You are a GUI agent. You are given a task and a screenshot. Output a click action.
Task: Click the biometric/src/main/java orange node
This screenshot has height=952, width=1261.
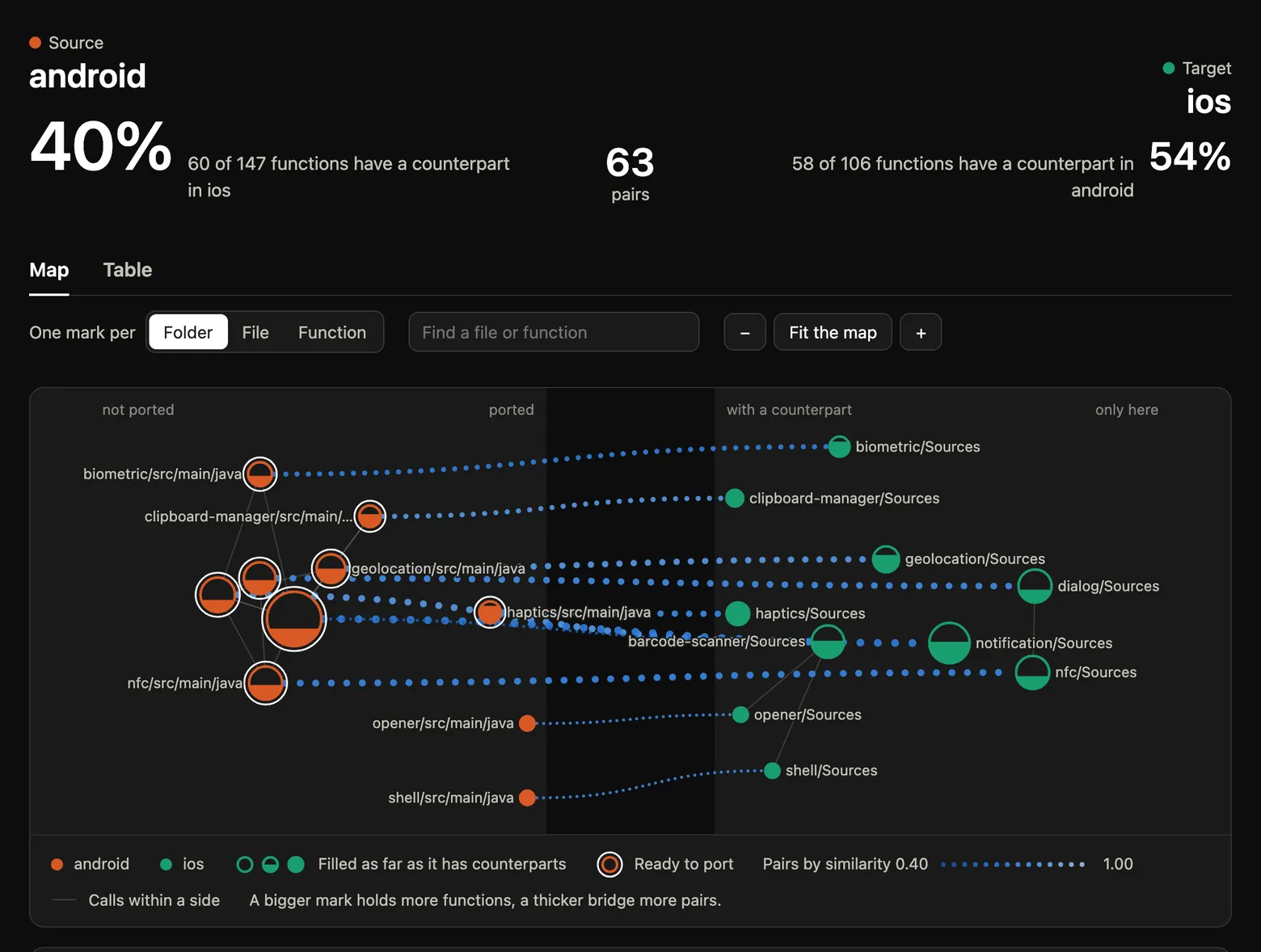tap(260, 474)
